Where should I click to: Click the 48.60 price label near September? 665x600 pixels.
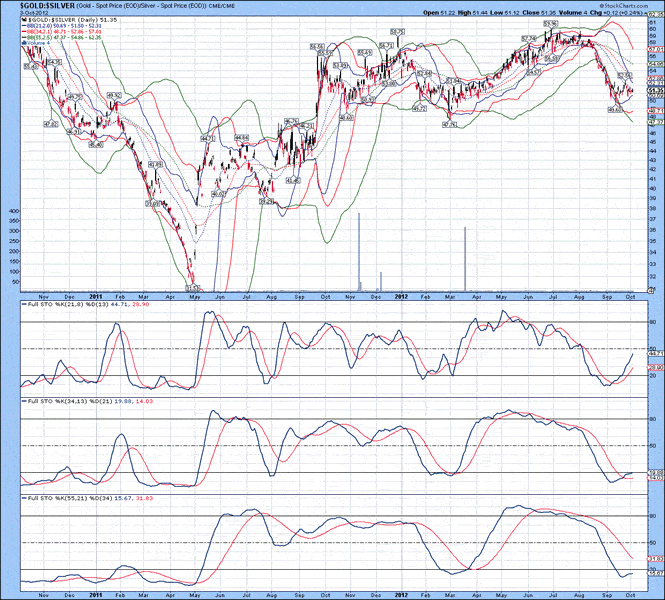coord(615,109)
